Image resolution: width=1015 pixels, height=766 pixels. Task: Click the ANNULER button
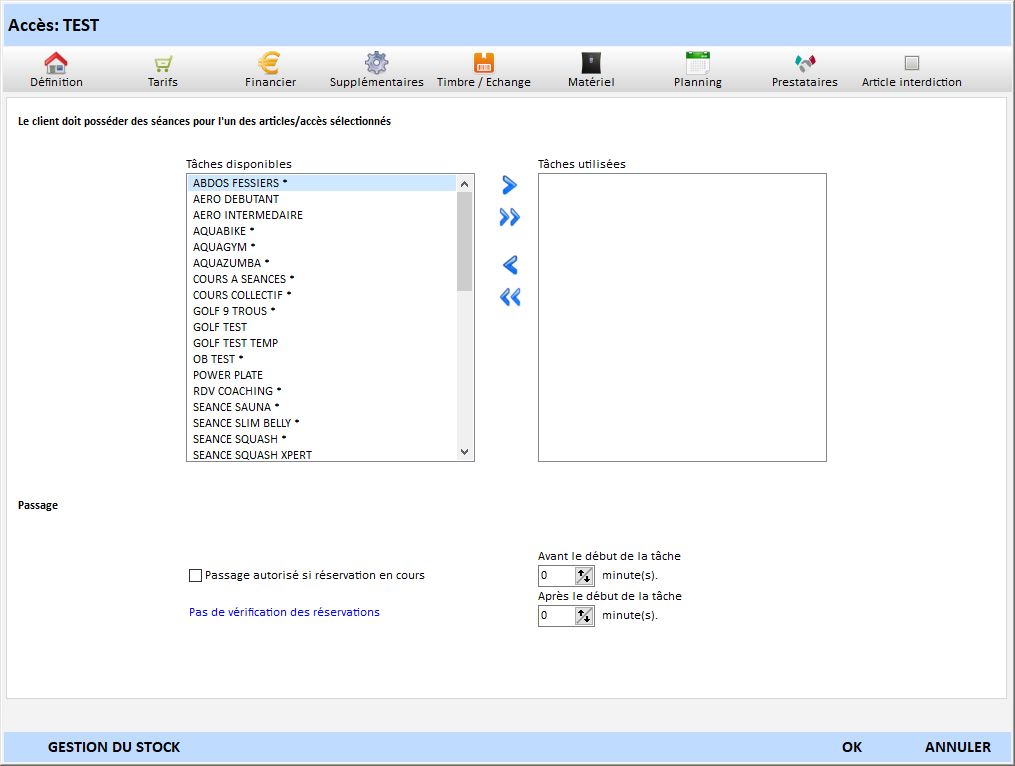tap(957, 747)
